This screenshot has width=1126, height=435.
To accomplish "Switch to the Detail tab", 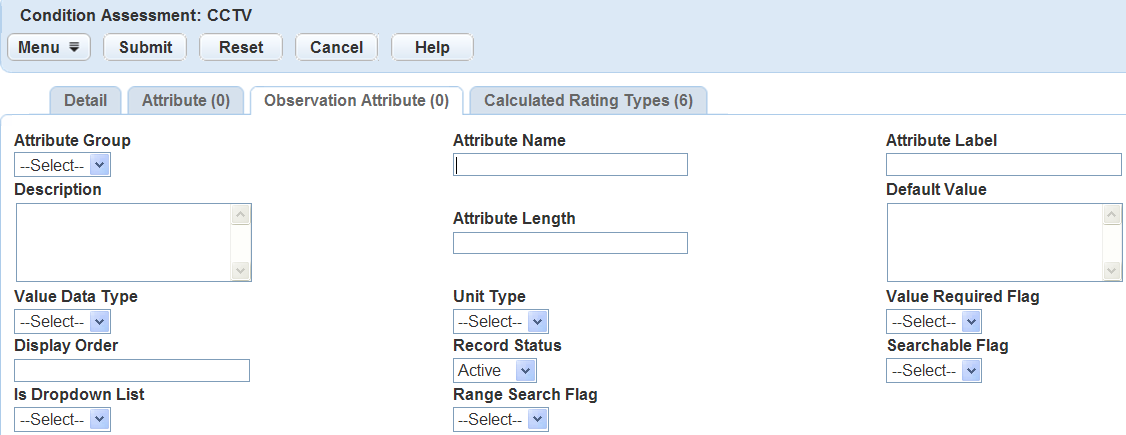I will (x=85, y=100).
